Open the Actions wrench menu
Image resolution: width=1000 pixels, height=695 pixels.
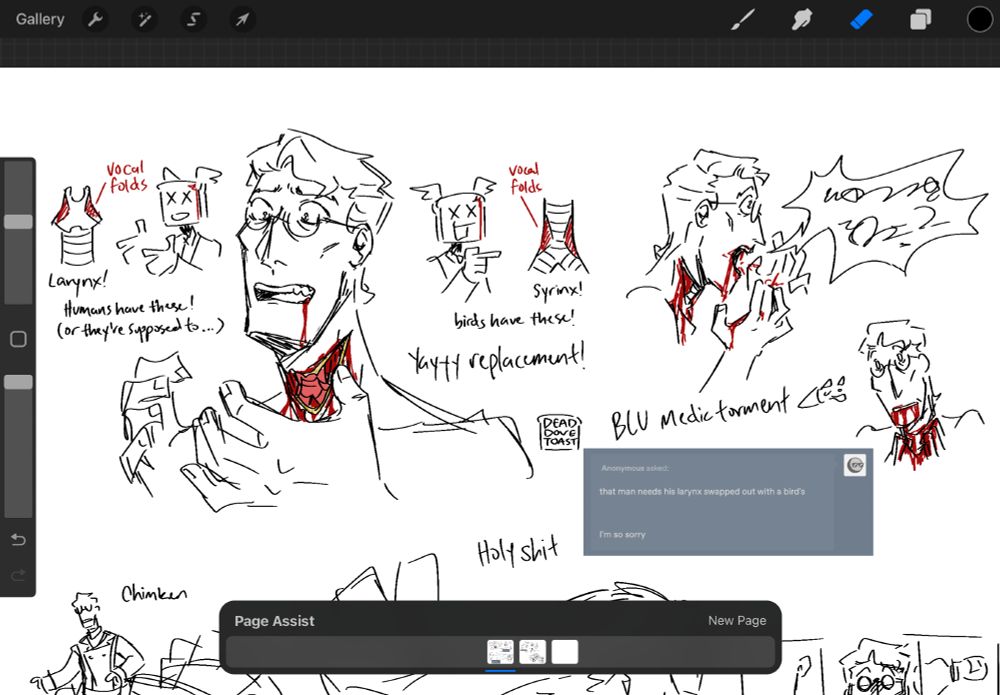coord(95,19)
